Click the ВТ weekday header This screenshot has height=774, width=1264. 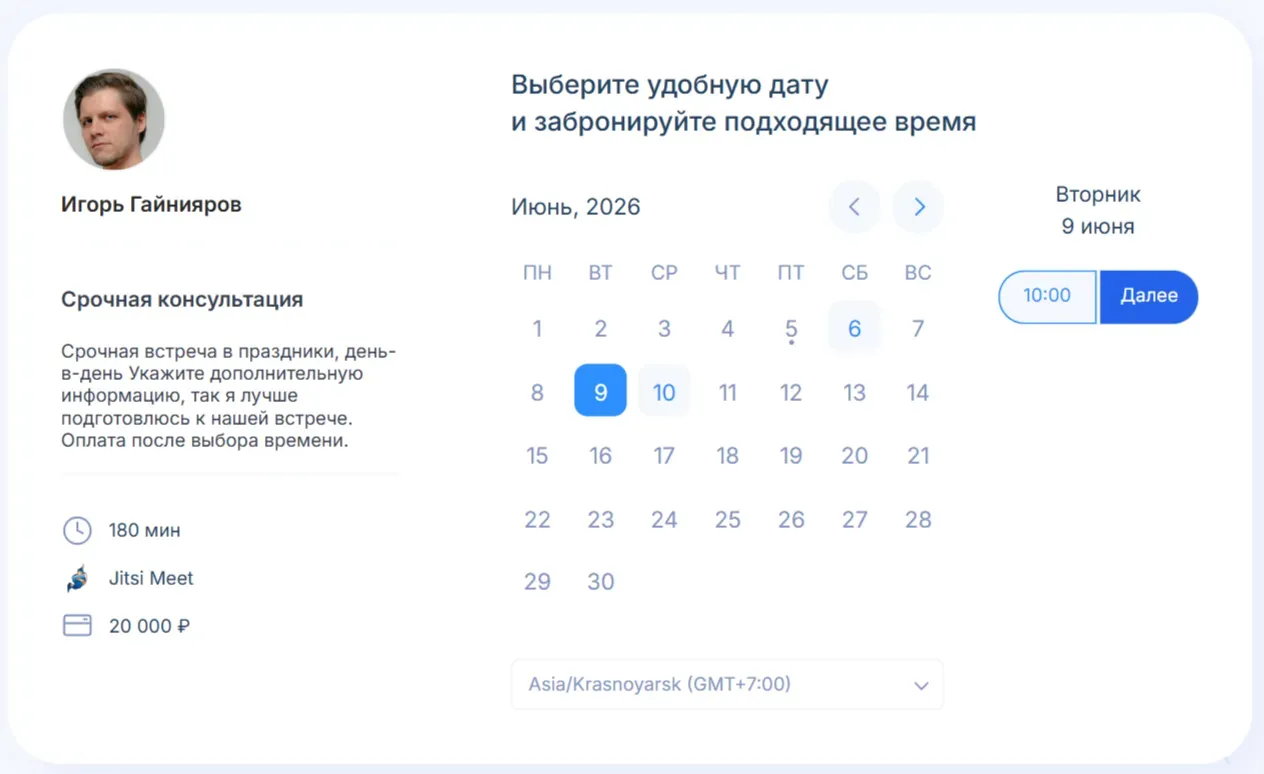pos(600,273)
